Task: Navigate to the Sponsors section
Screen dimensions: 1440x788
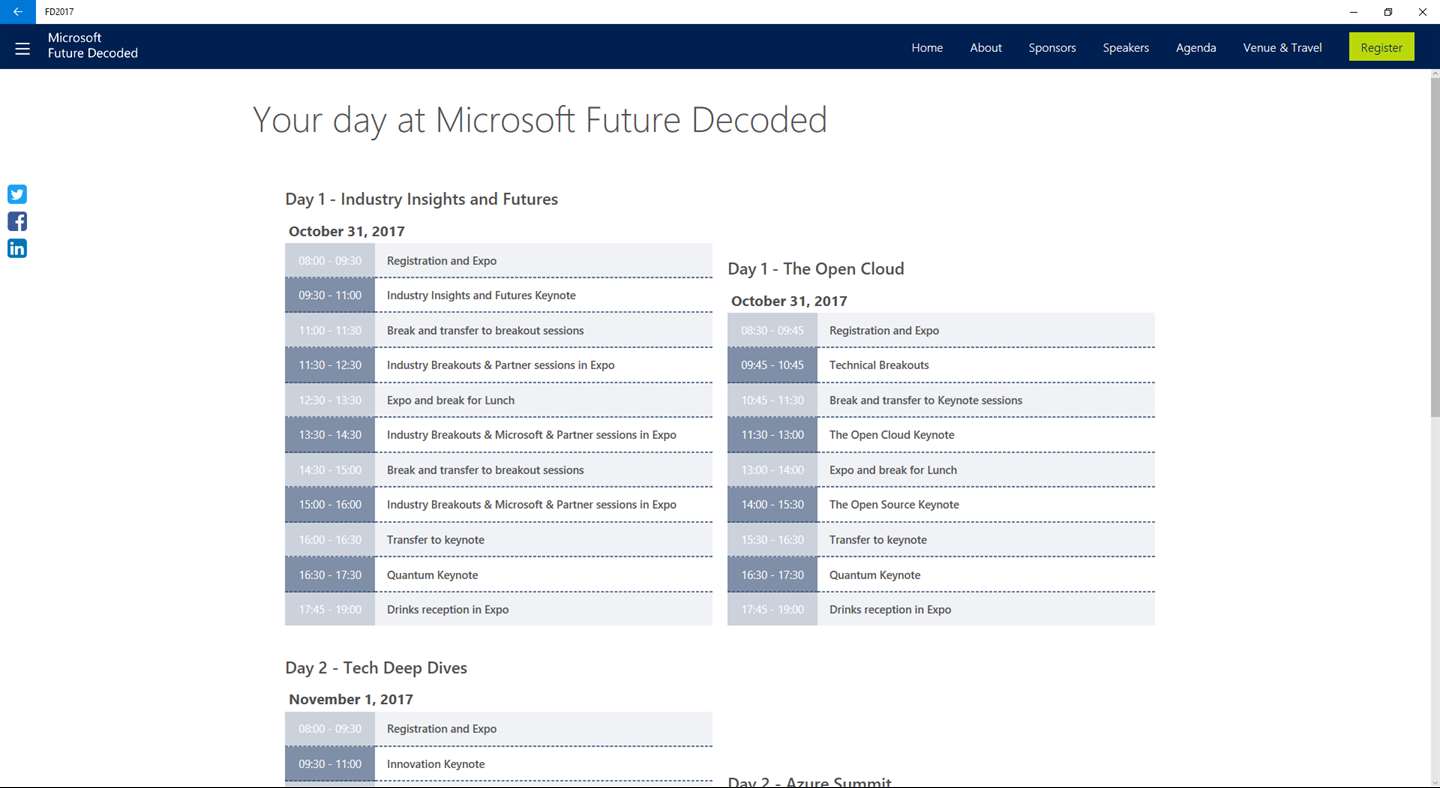Action: [x=1052, y=48]
